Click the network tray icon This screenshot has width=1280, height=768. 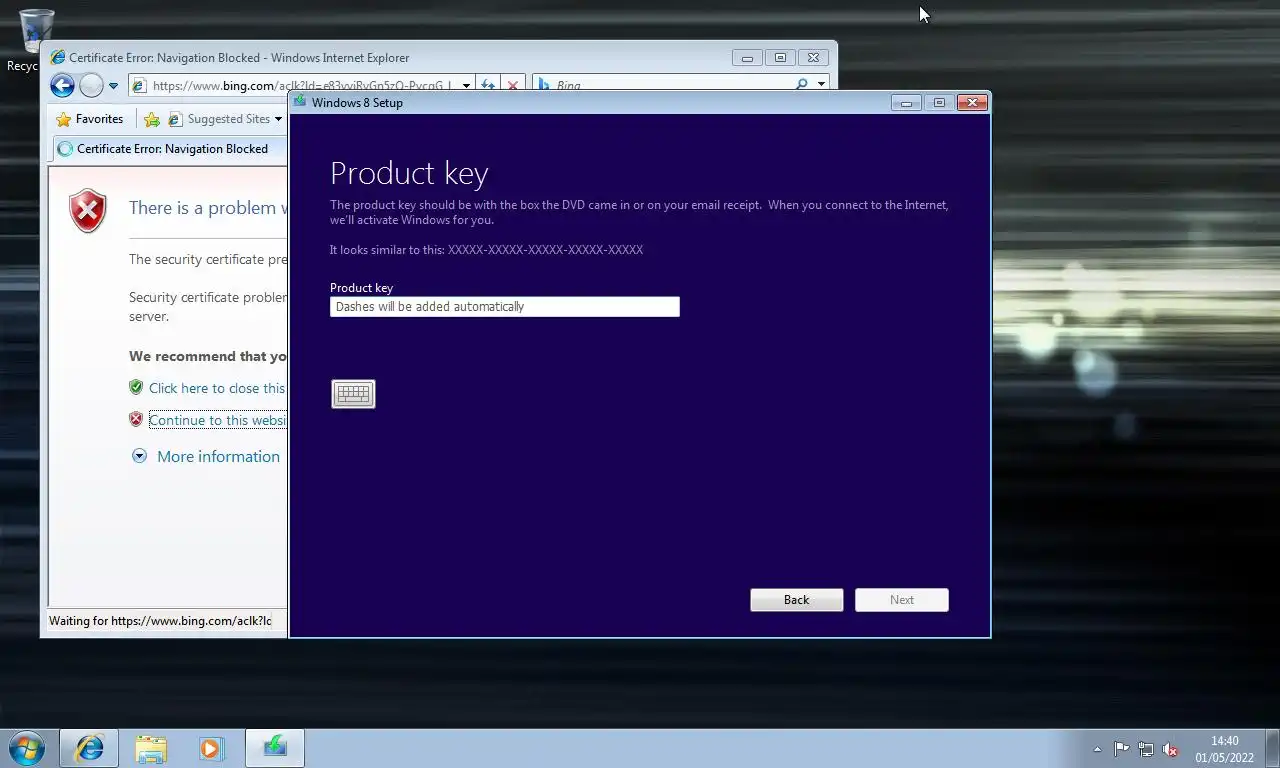click(x=1146, y=749)
